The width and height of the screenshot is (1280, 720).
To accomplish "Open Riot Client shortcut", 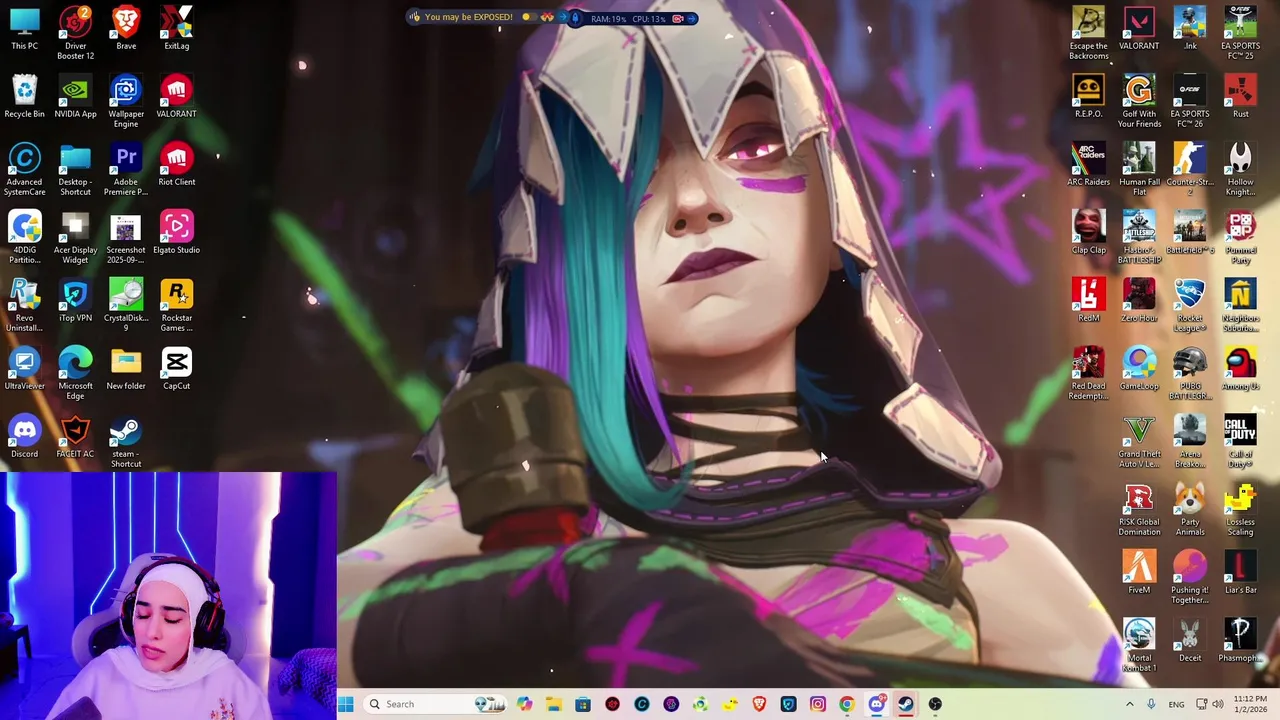I will [x=176, y=164].
